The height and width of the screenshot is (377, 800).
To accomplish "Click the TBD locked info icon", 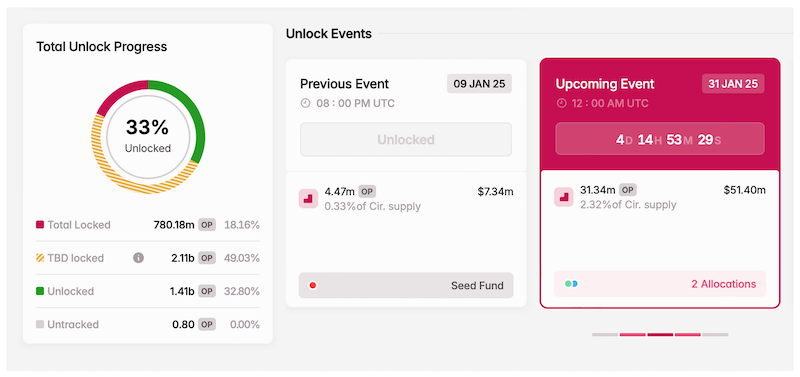I will point(138,258).
